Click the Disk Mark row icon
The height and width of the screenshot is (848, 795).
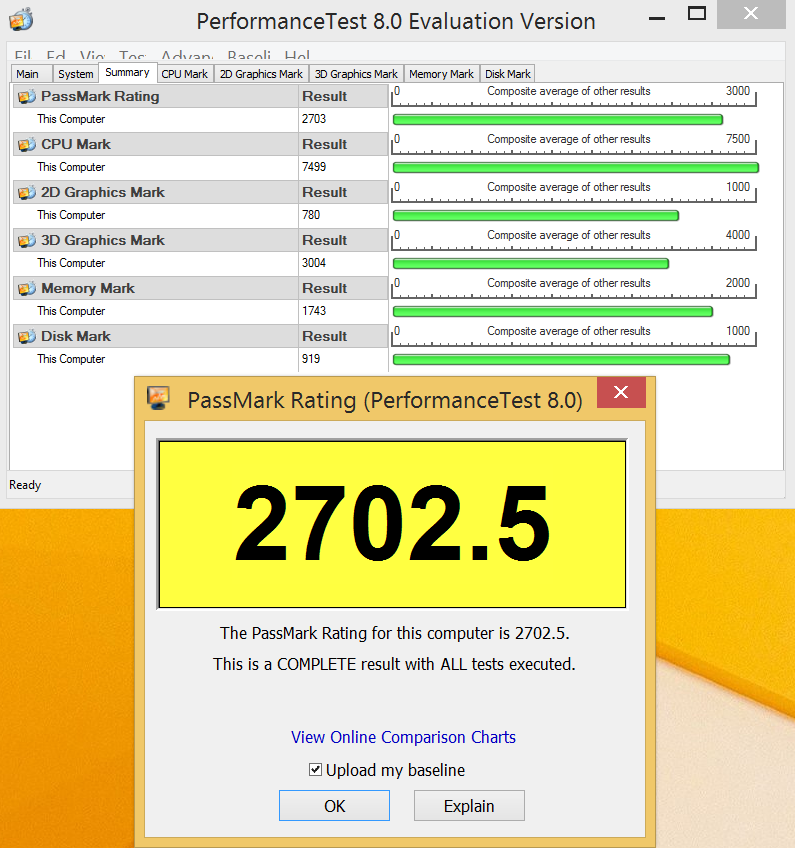pyautogui.click(x=26, y=337)
